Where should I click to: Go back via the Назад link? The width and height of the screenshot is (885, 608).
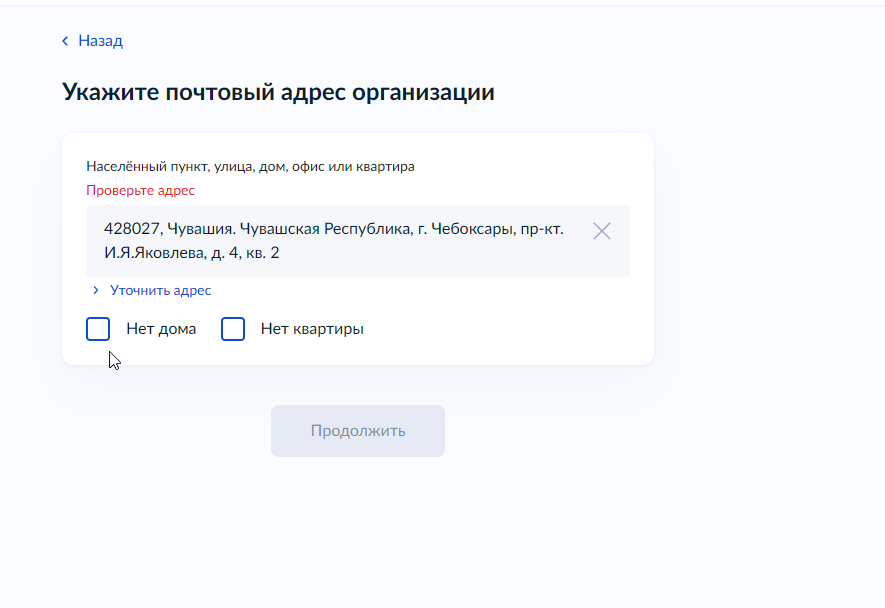pyautogui.click(x=93, y=41)
